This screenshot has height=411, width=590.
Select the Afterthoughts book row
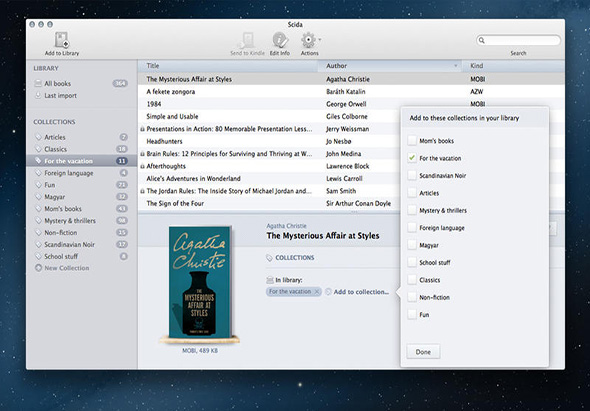click(269, 166)
